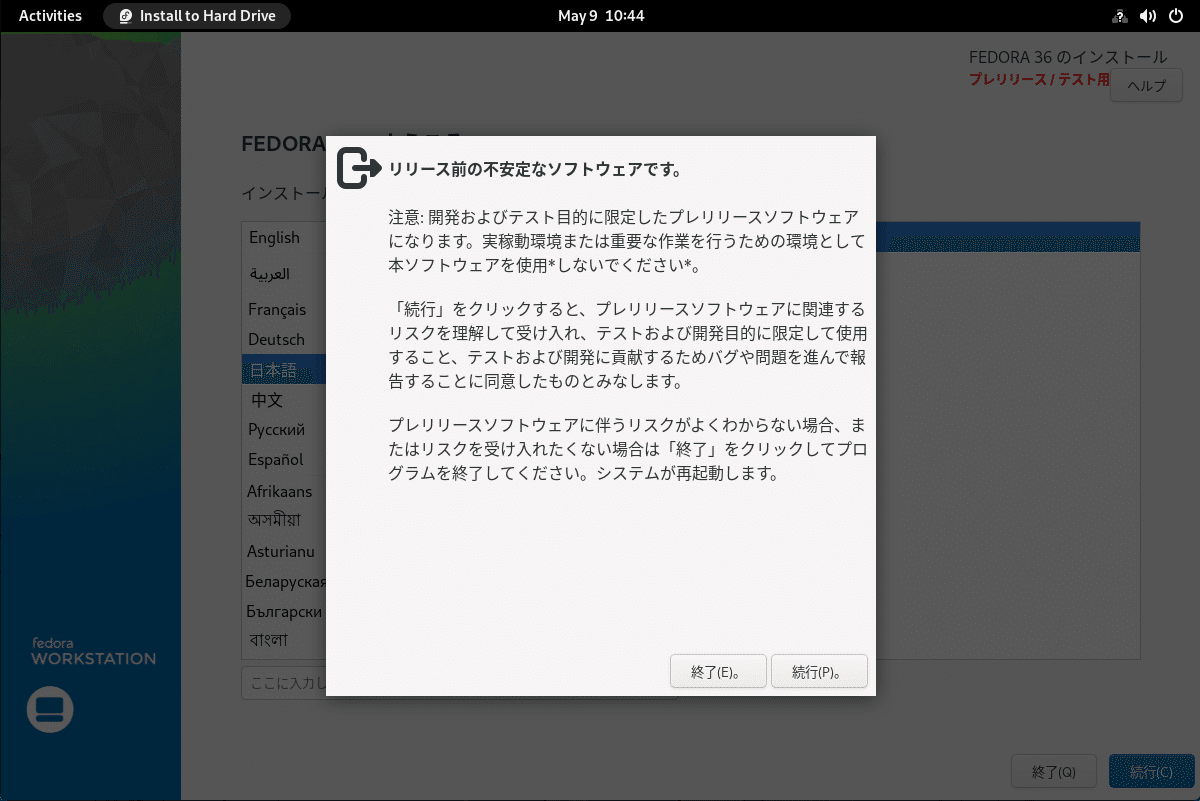This screenshot has height=801, width=1200.
Task: Click the exit arrow icon in dialog
Action: tap(359, 168)
